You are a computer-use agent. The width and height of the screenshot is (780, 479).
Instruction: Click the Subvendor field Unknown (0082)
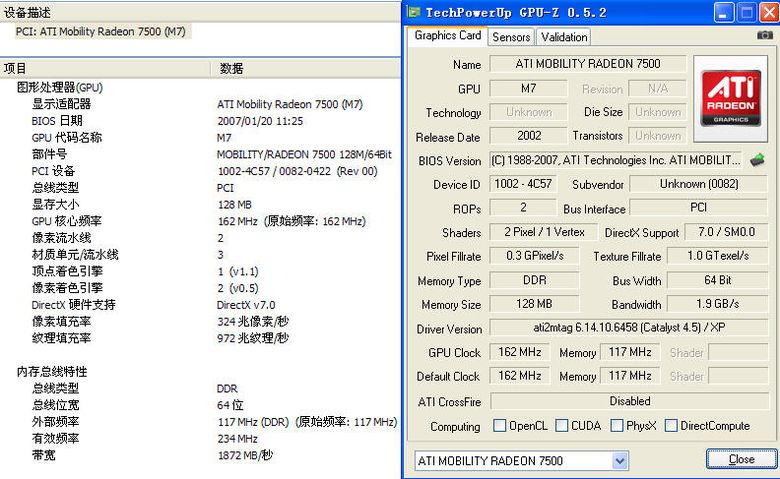[698, 184]
